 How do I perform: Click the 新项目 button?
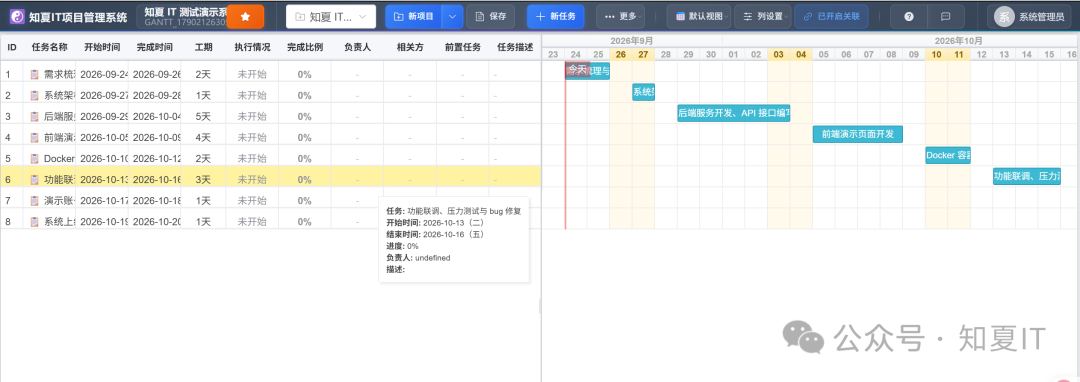414,17
